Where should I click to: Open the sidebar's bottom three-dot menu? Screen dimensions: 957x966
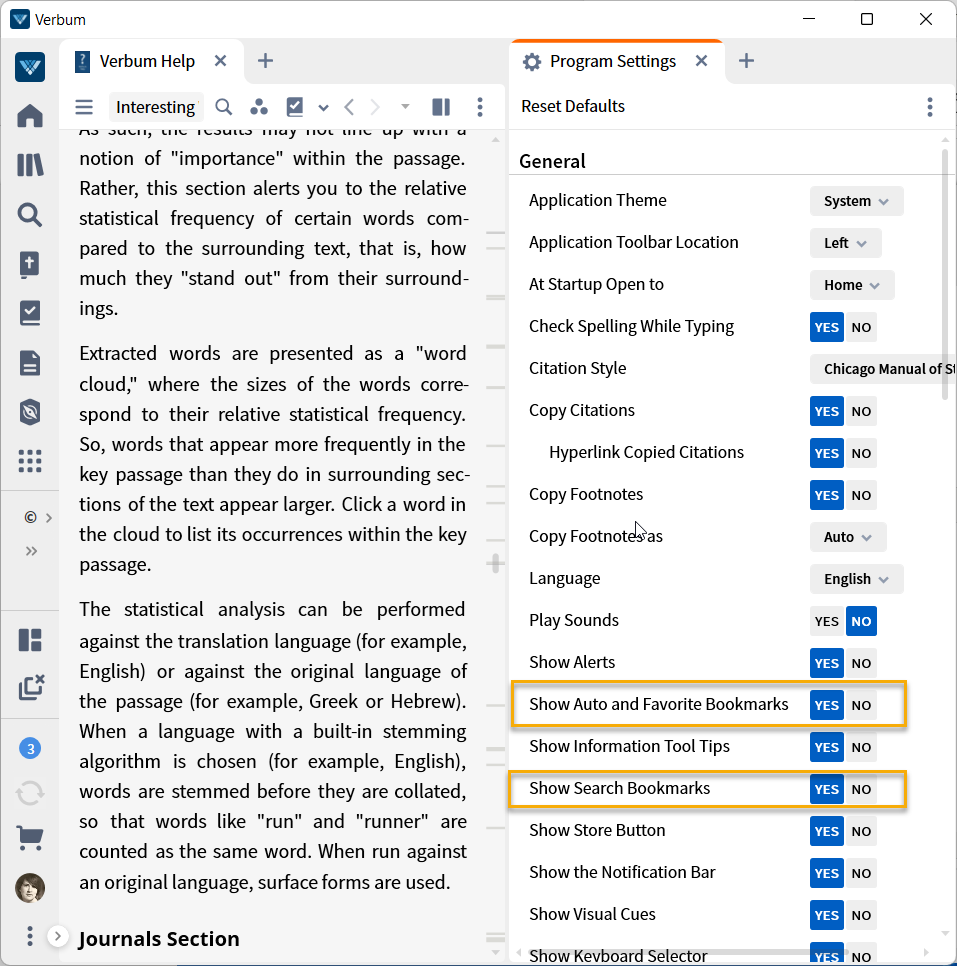point(30,936)
